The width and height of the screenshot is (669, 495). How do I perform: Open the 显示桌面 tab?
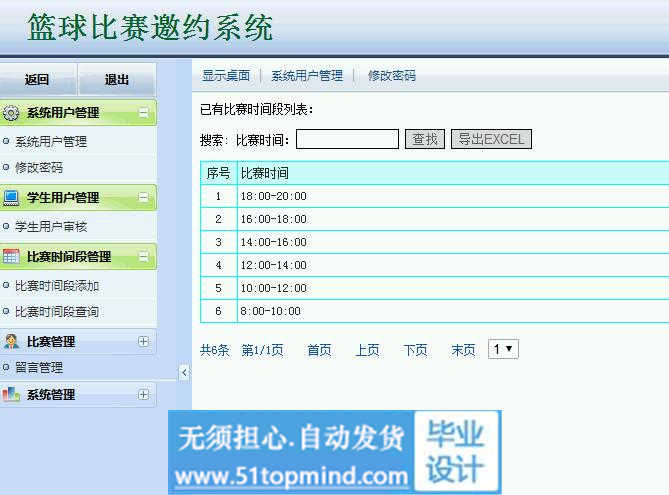click(226, 76)
